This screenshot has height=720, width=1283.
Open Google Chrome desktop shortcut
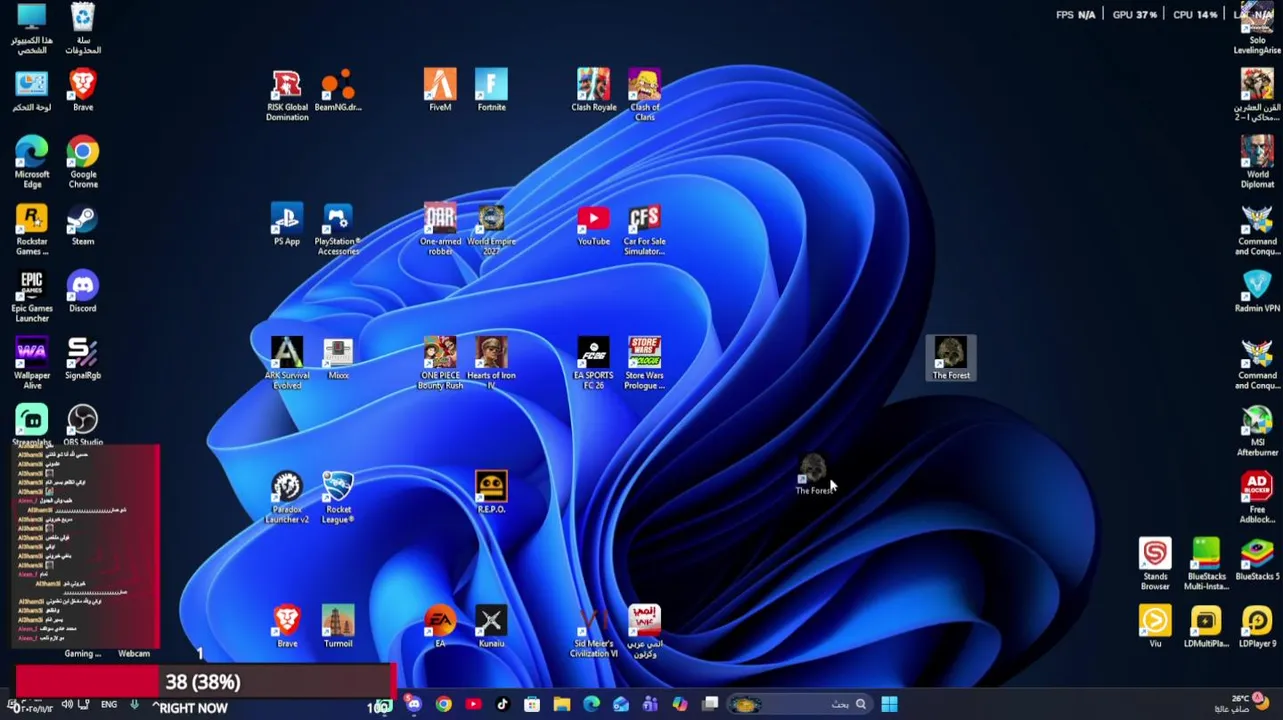pos(83,163)
